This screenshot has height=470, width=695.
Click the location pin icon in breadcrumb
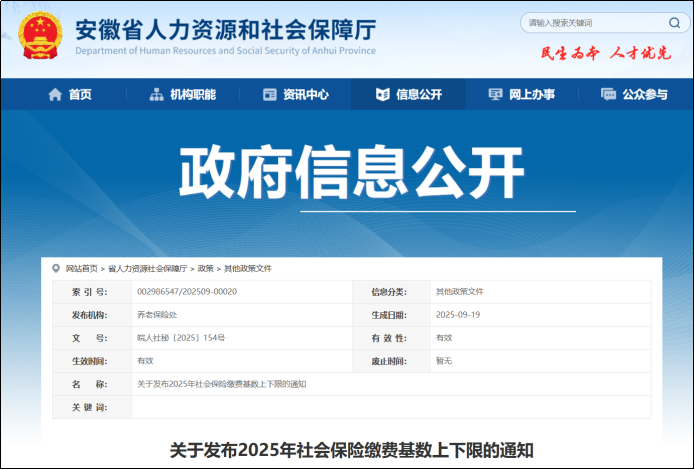56,269
